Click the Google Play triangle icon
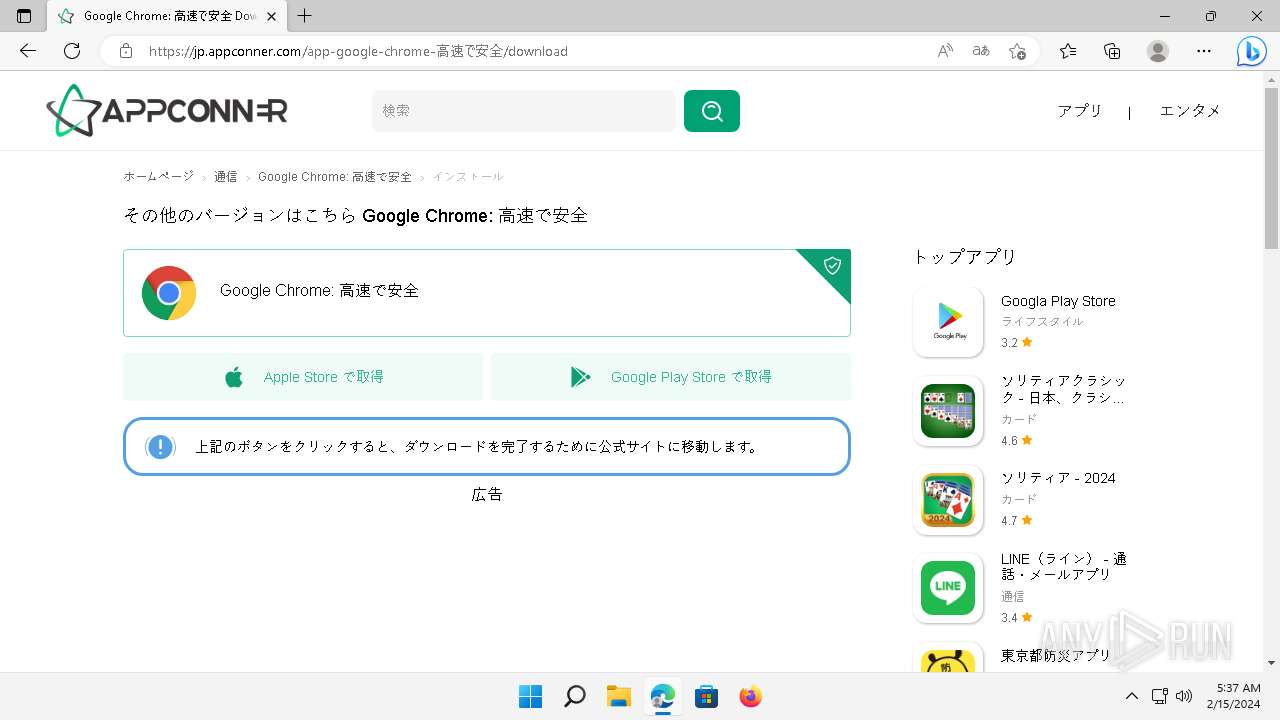 point(580,377)
